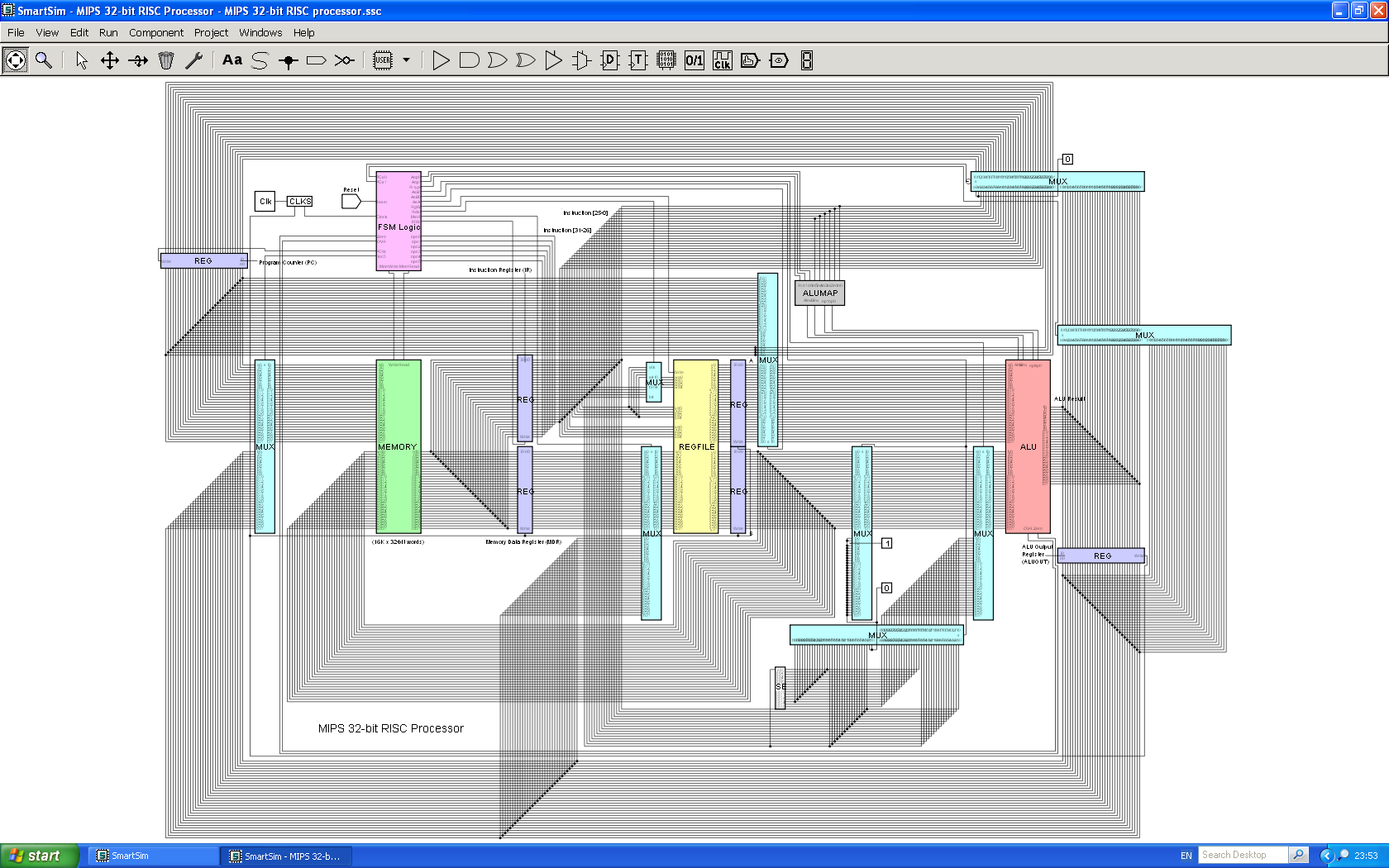Screen dimensions: 1389x868
Task: Select the wire junction tool
Action: (289, 60)
